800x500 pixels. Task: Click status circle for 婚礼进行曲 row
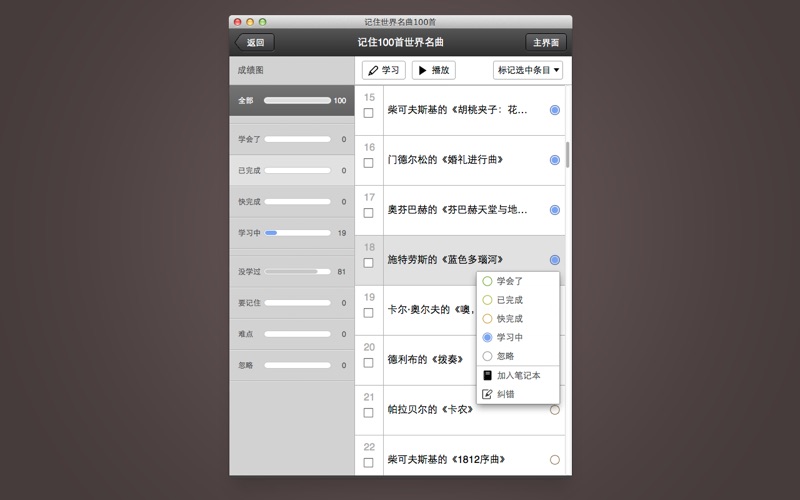tap(555, 160)
